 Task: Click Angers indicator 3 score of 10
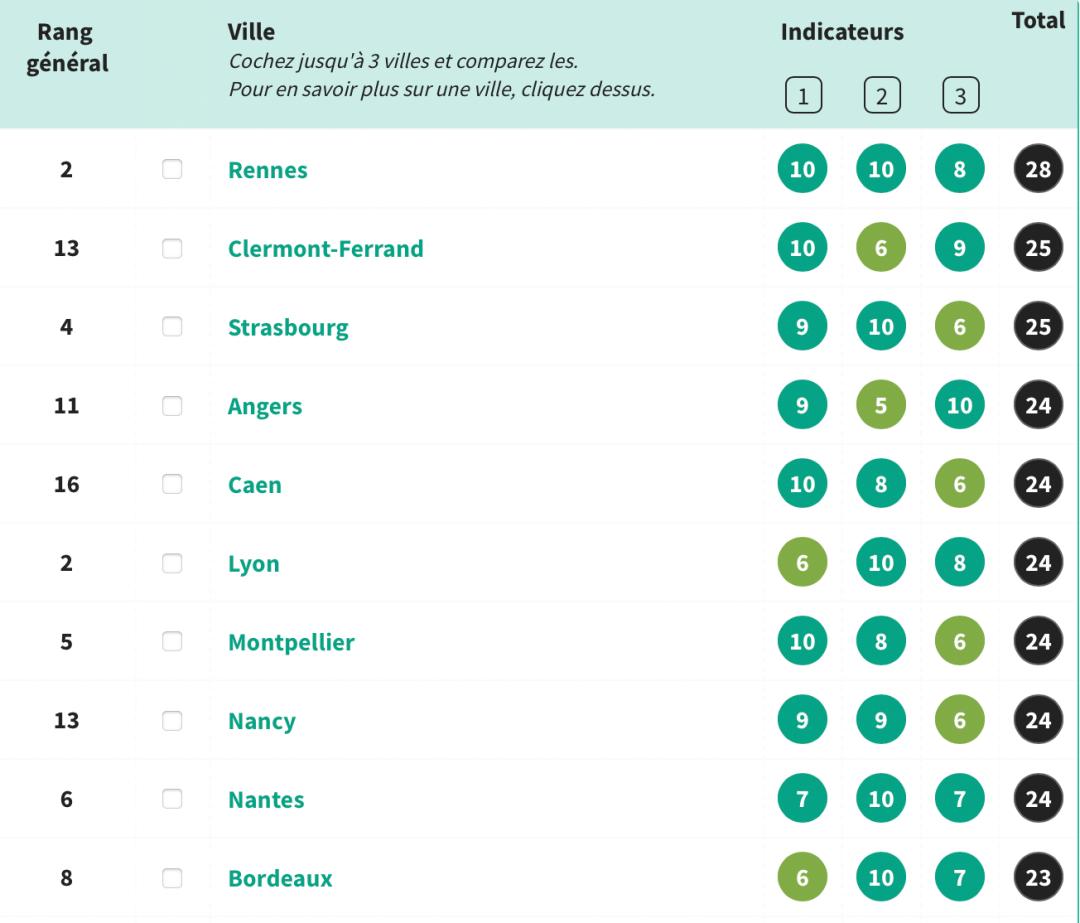[x=960, y=406]
